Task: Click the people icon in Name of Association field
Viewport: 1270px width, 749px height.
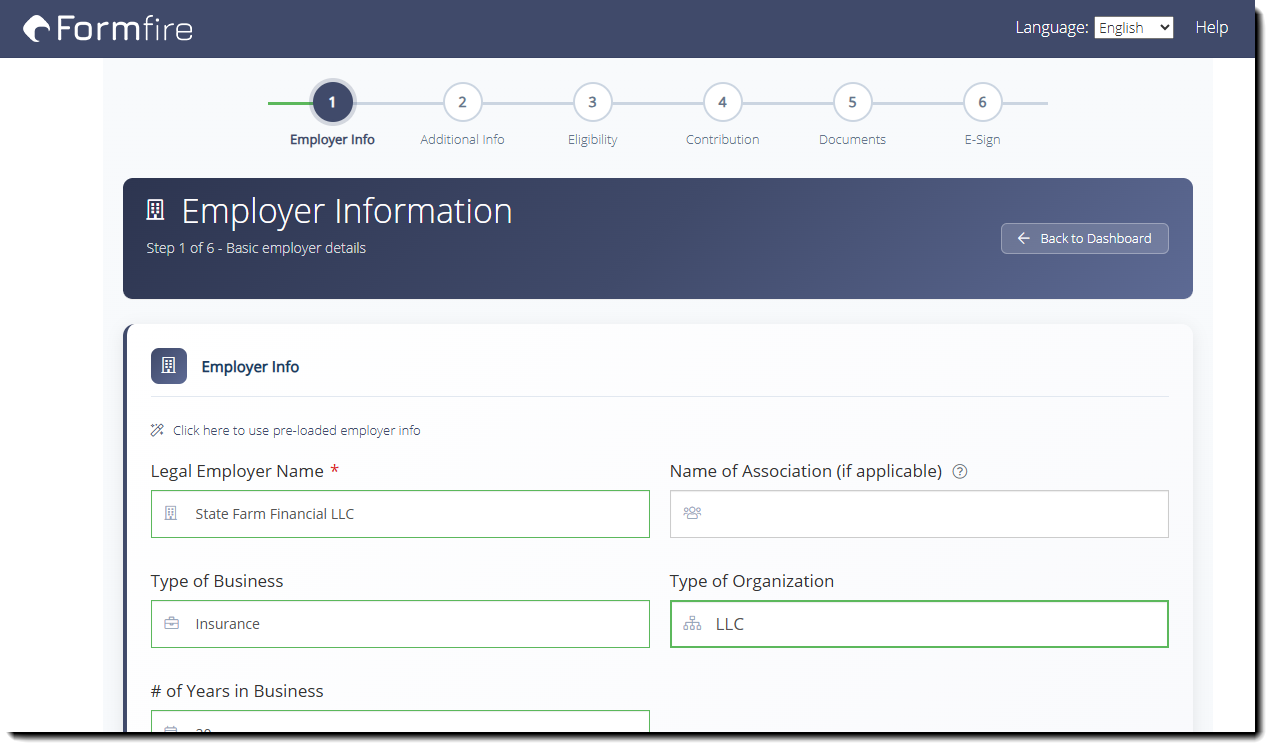Action: coord(692,514)
